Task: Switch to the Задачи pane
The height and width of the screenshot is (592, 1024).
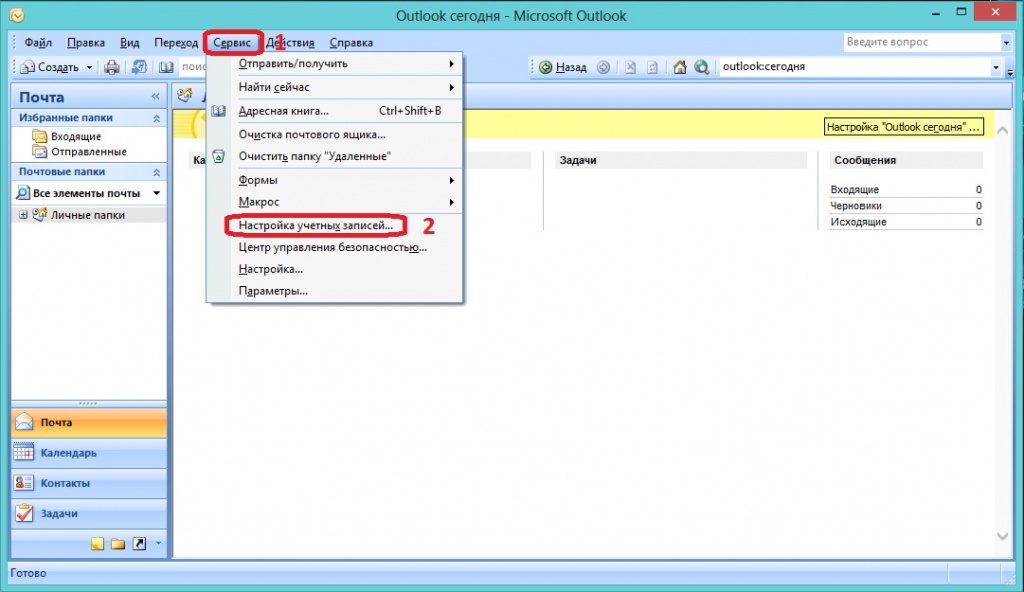Action: pos(89,514)
